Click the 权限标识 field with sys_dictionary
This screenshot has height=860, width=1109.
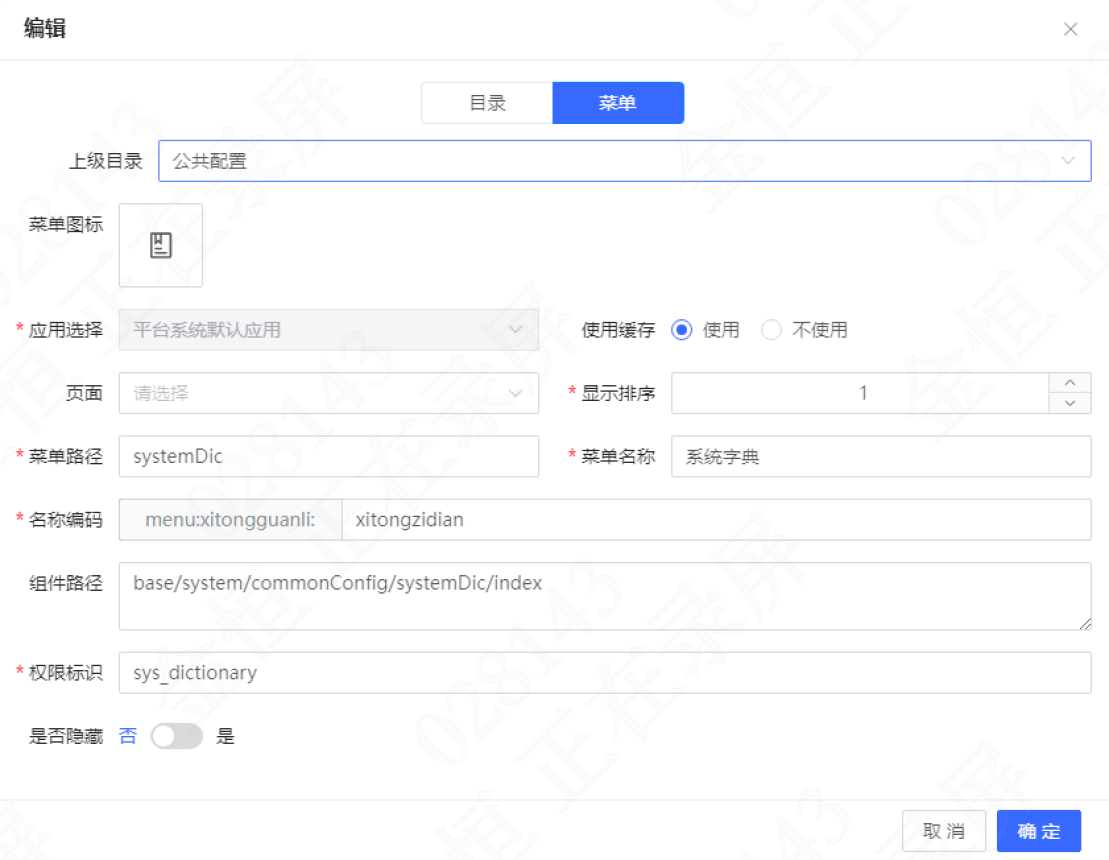pos(605,673)
